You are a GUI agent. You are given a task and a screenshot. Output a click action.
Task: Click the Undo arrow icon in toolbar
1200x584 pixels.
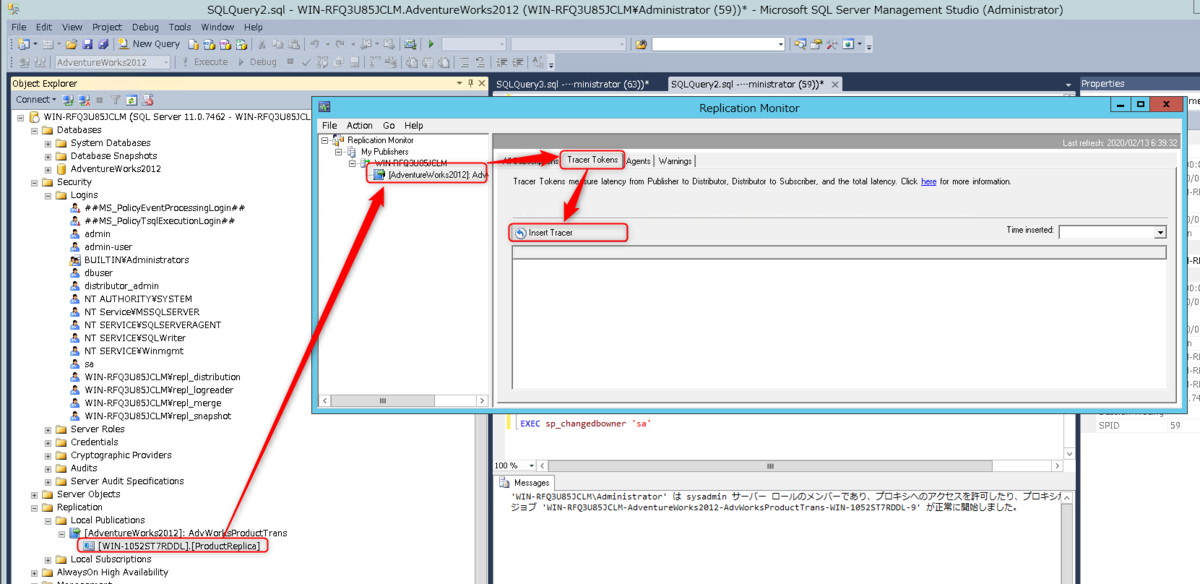(x=314, y=44)
